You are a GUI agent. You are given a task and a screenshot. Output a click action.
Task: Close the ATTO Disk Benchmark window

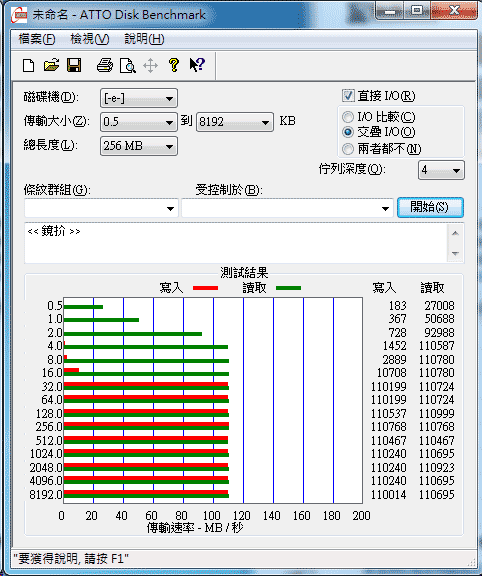pyautogui.click(x=454, y=11)
